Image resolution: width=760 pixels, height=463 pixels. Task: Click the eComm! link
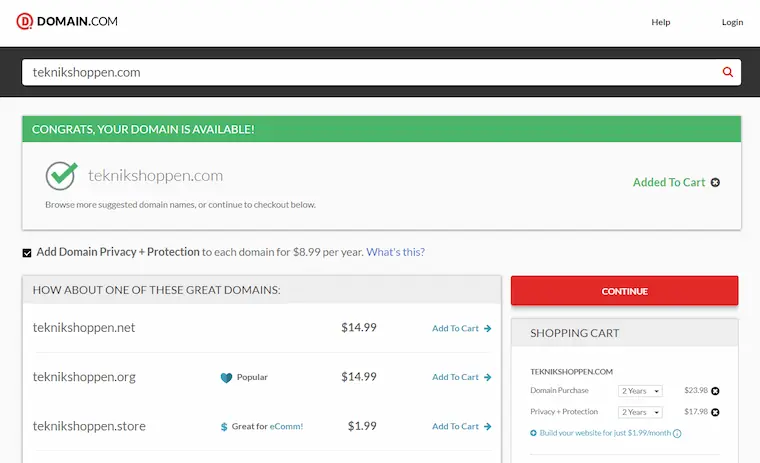(x=286, y=427)
